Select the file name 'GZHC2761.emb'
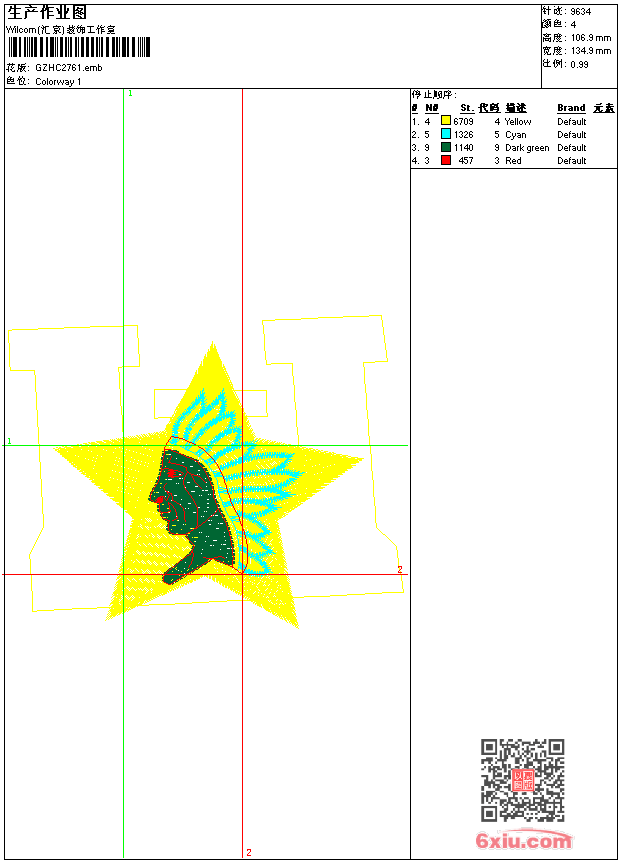Image resolution: width=620 pixels, height=860 pixels. [x=69, y=68]
